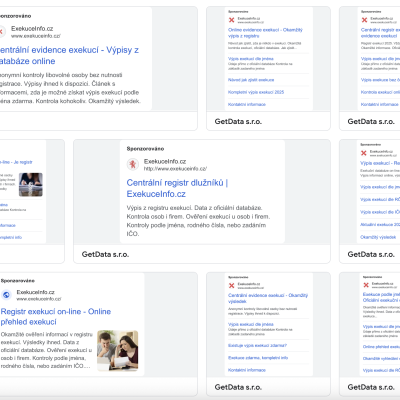Click 'ExekuceInfo.cz' site name in the Výpisy z databáze online ad
Image resolution: width=400 pixels, height=400 pixels.
[x=32, y=29]
